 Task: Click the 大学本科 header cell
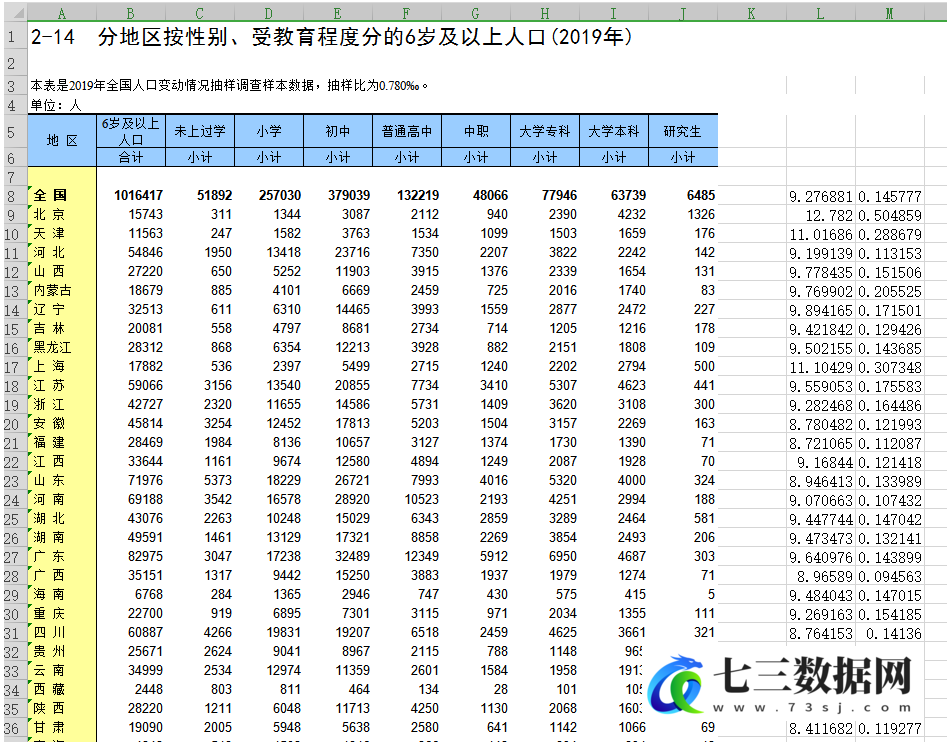614,131
